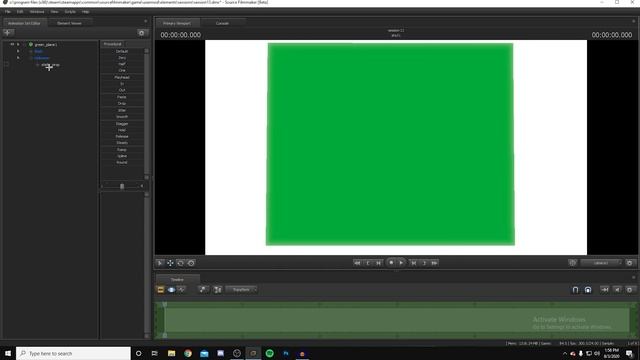Screen dimensions: 640x360
Task: Click the green shot clip in the timeline
Action: 397,320
